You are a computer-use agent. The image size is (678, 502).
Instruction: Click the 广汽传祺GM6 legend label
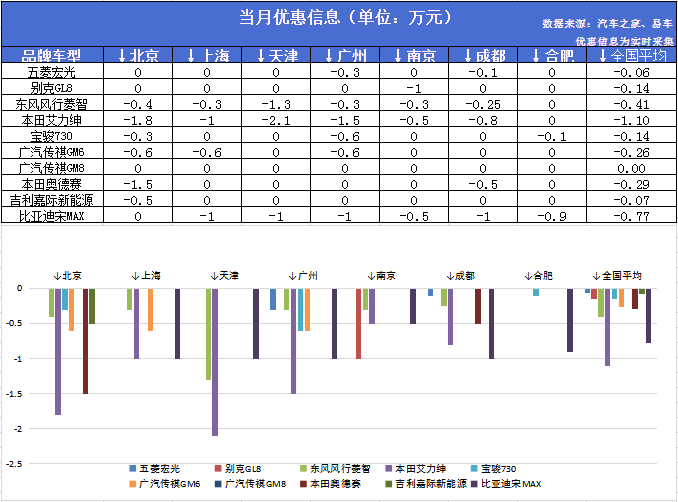(x=170, y=483)
